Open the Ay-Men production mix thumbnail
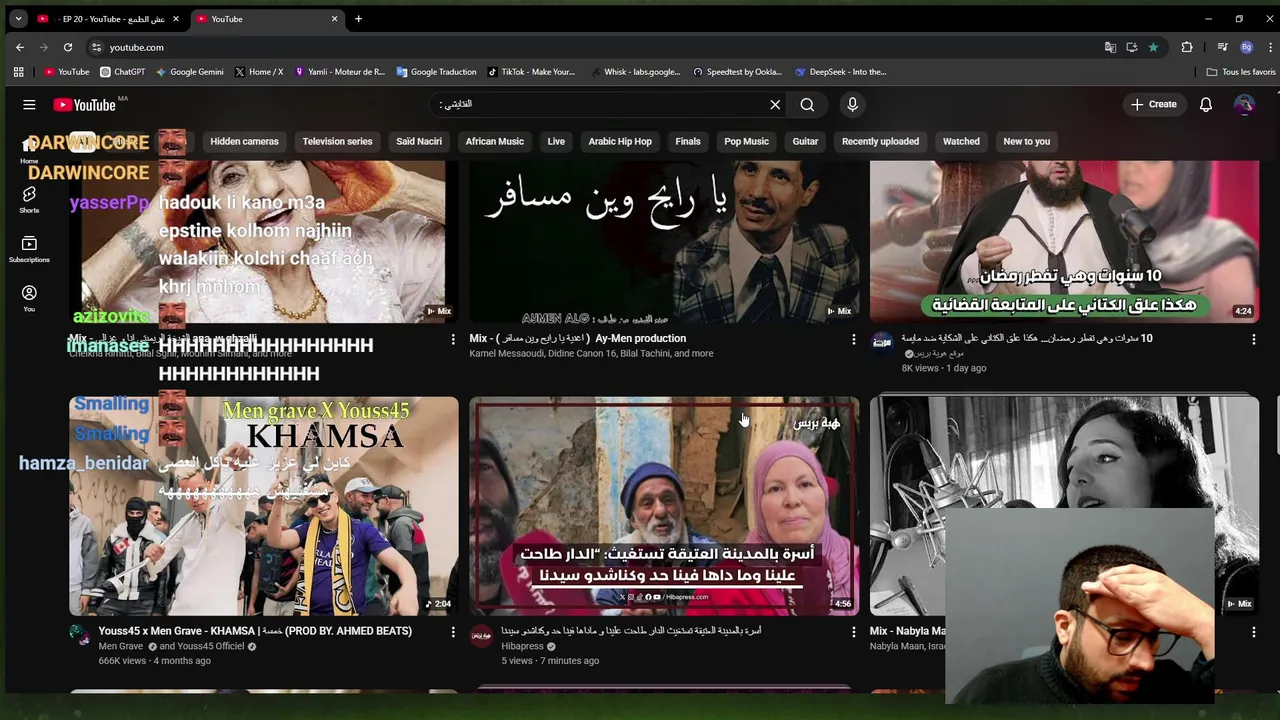 (664, 241)
